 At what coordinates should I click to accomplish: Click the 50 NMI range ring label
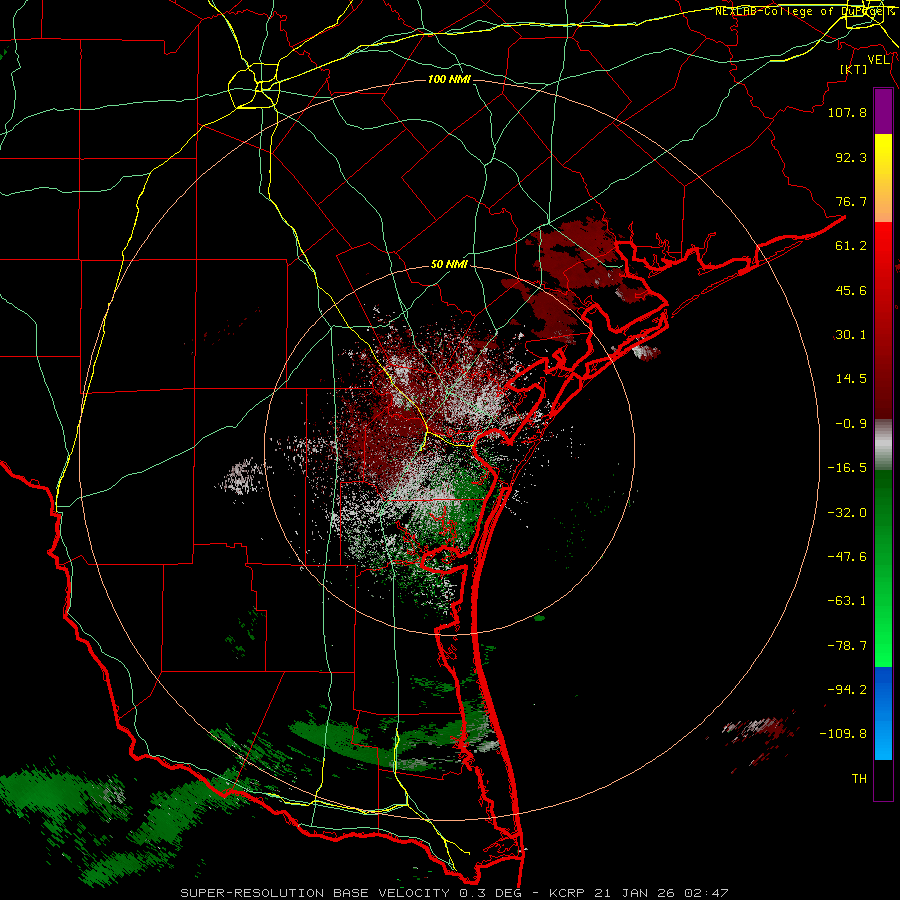[449, 265]
